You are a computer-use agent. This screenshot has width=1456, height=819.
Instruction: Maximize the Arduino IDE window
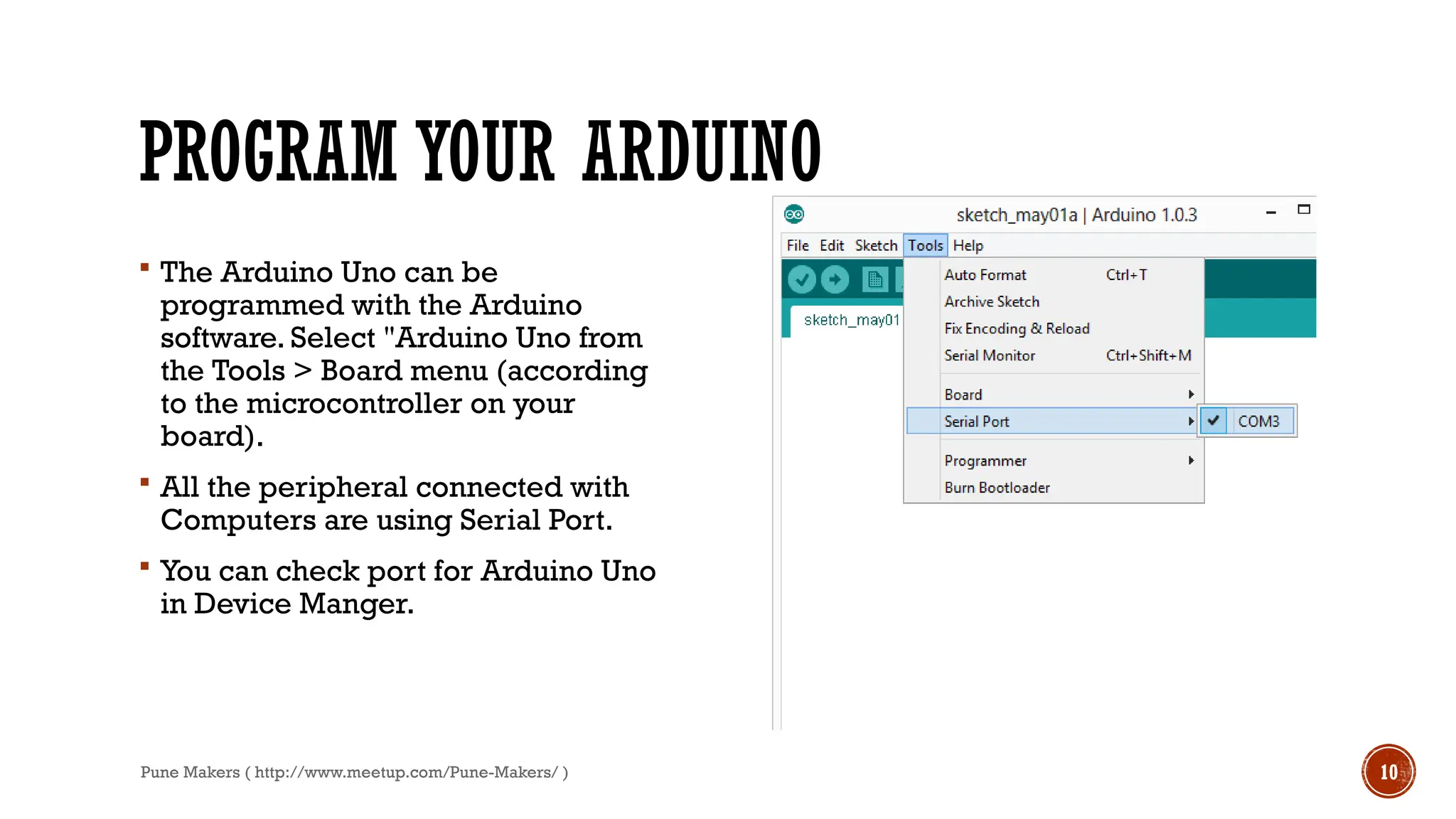tap(1304, 210)
